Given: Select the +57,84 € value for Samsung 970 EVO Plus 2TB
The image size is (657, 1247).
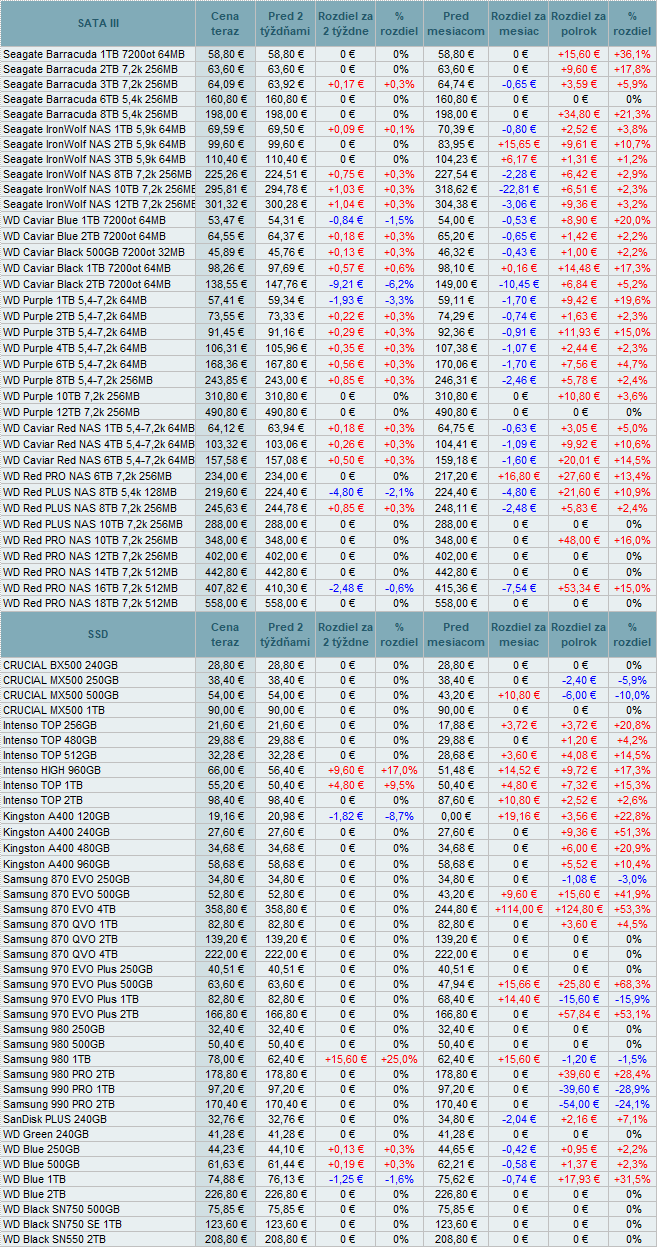Looking at the screenshot, I should coord(580,1013).
